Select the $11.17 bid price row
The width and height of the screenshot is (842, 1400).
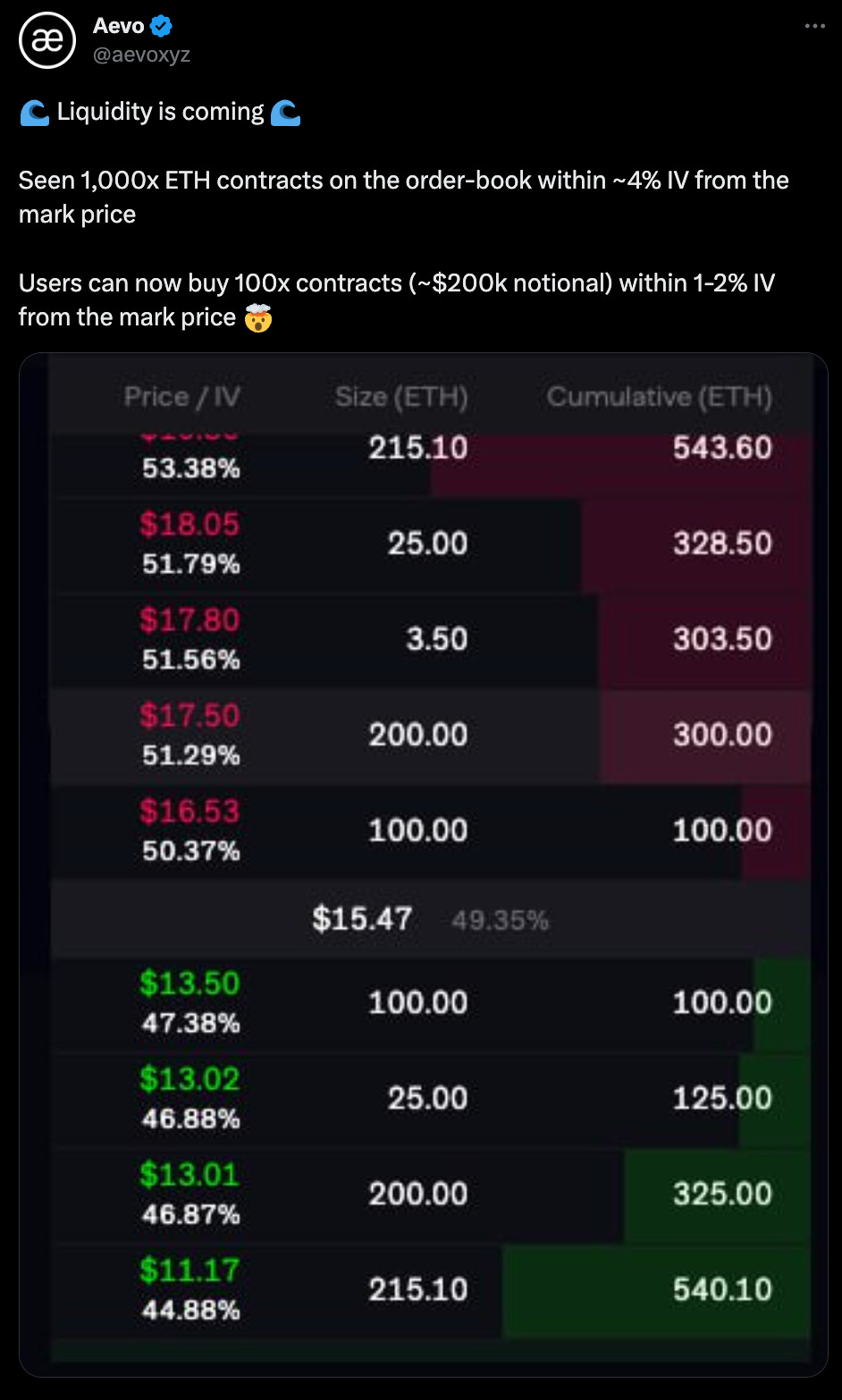[x=189, y=1290]
